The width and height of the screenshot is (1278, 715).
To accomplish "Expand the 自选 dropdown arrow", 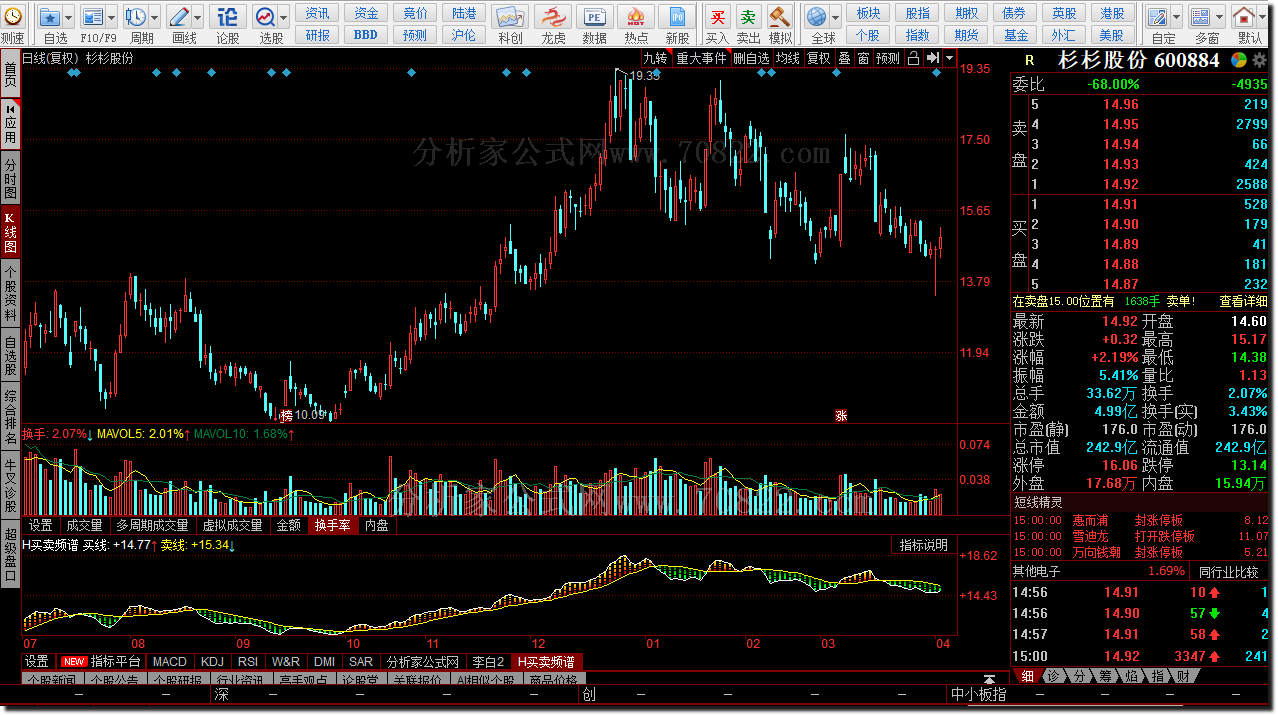I will pyautogui.click(x=67, y=17).
